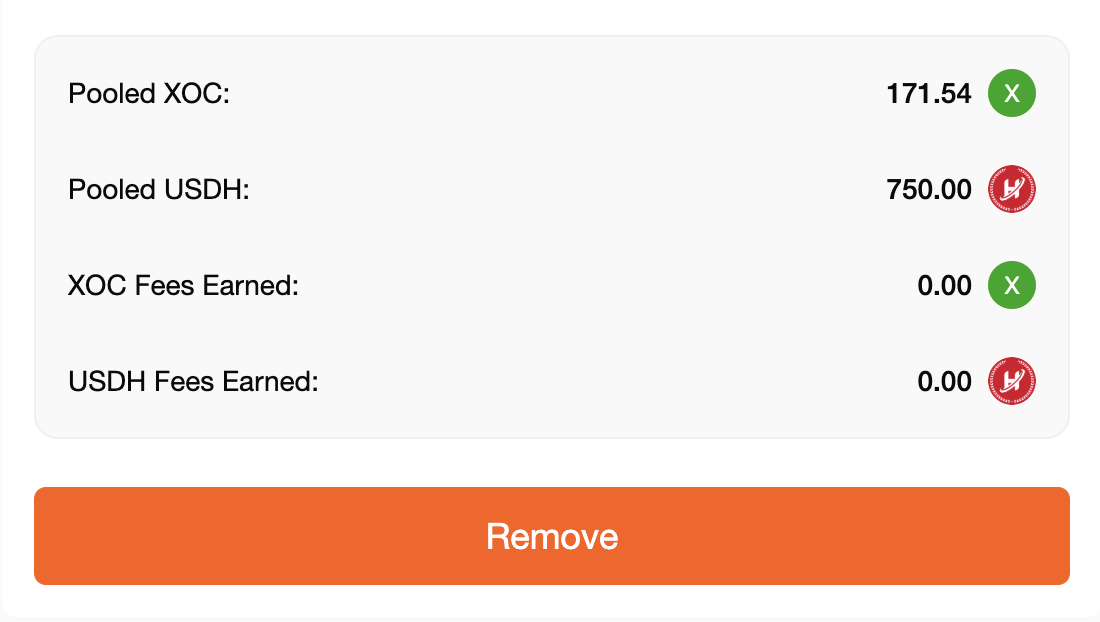Image resolution: width=1100 pixels, height=622 pixels.
Task: Click the word "Remove" on the orange button
Action: (x=551, y=536)
